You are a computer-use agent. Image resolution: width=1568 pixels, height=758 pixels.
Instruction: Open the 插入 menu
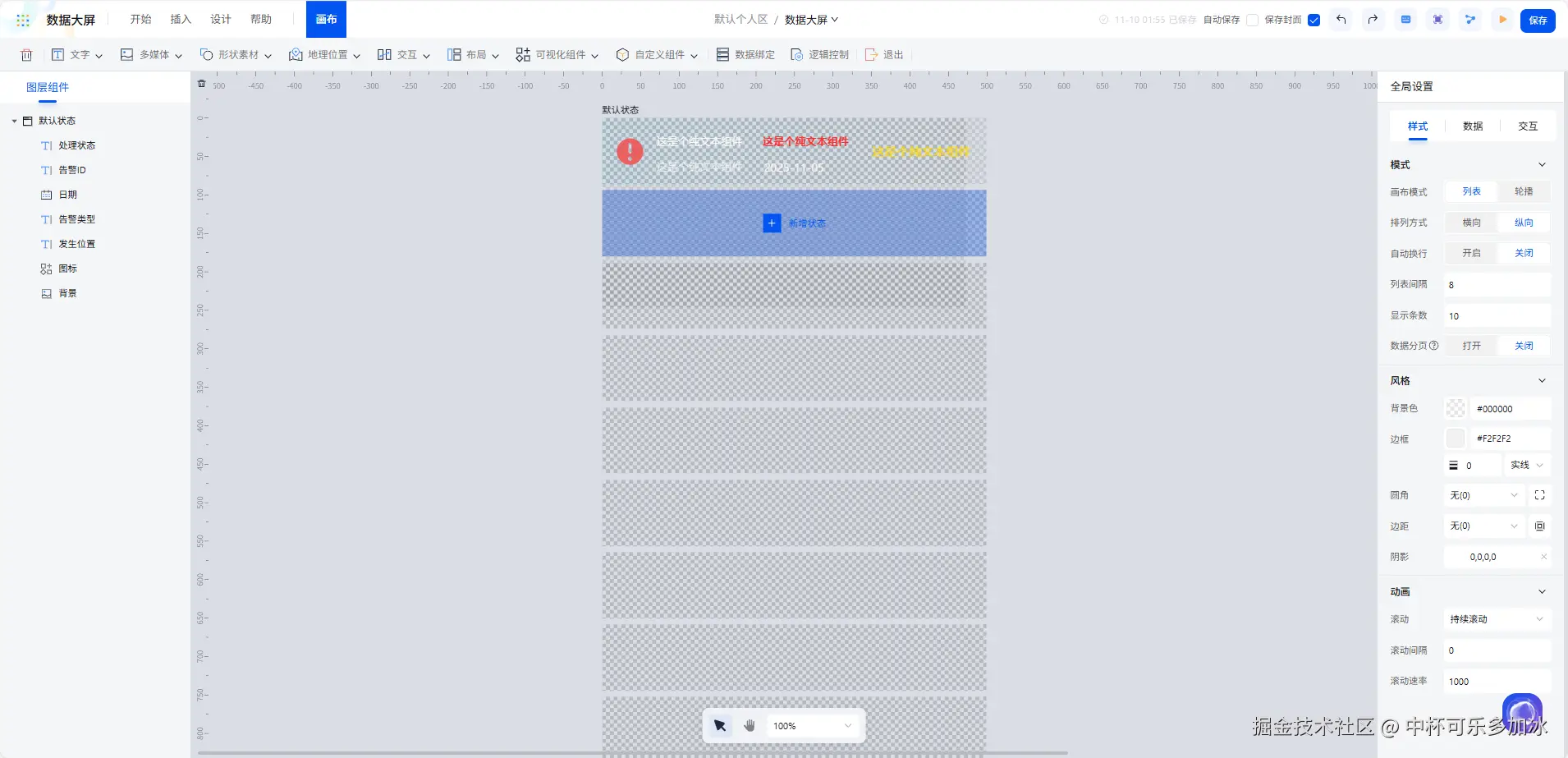click(x=181, y=20)
